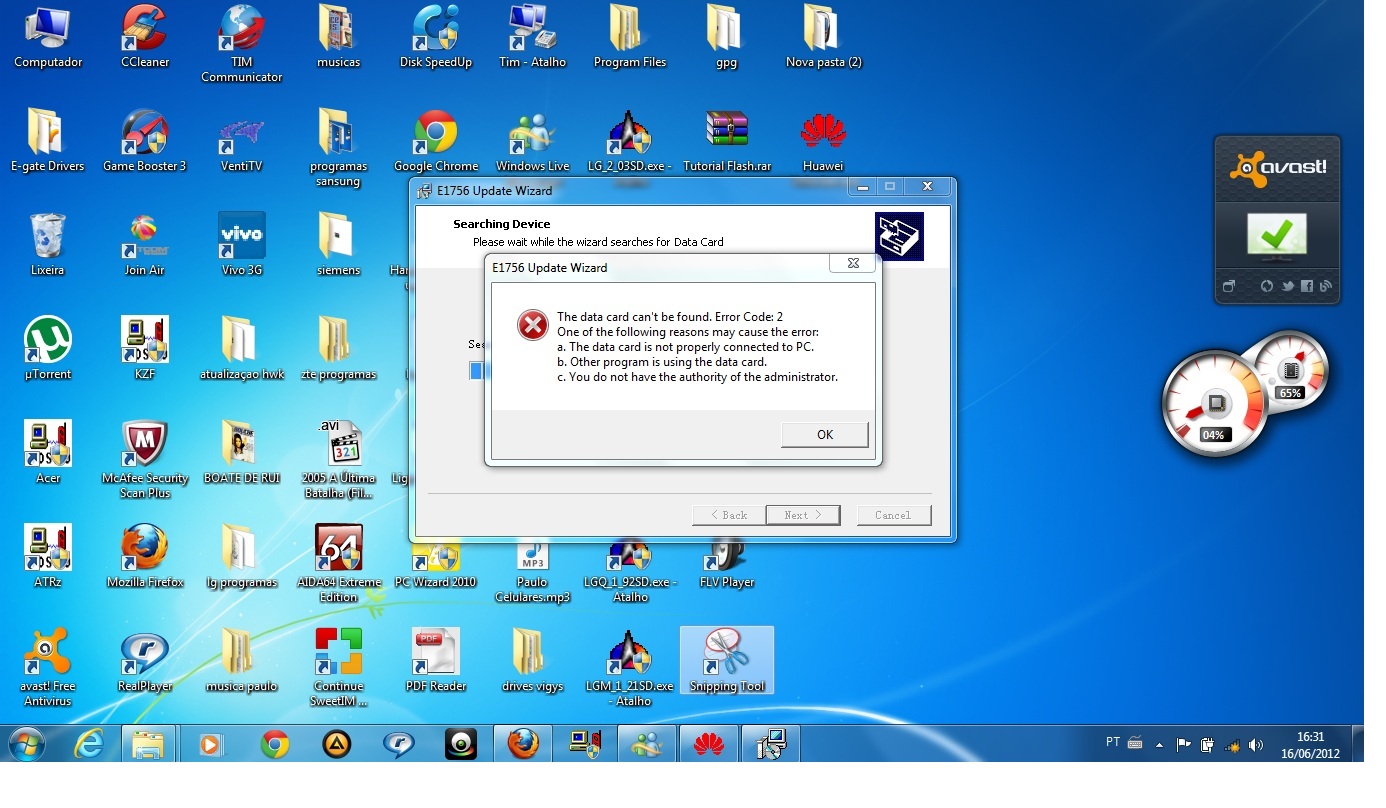The height and width of the screenshot is (808, 1386).
Task: Close the error message dialog with X
Action: [853, 263]
